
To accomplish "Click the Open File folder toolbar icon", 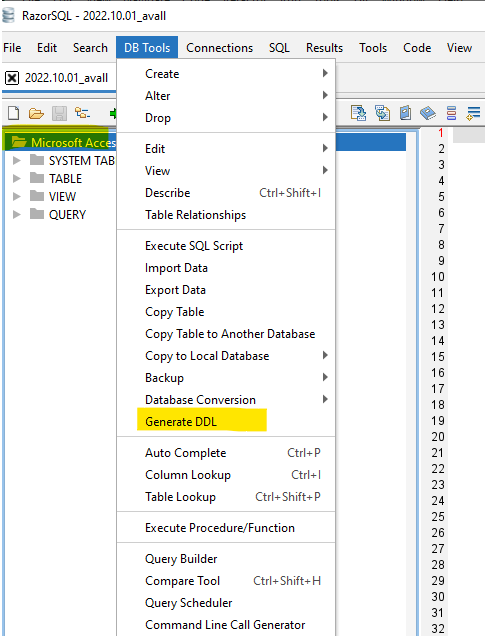I will (36, 114).
